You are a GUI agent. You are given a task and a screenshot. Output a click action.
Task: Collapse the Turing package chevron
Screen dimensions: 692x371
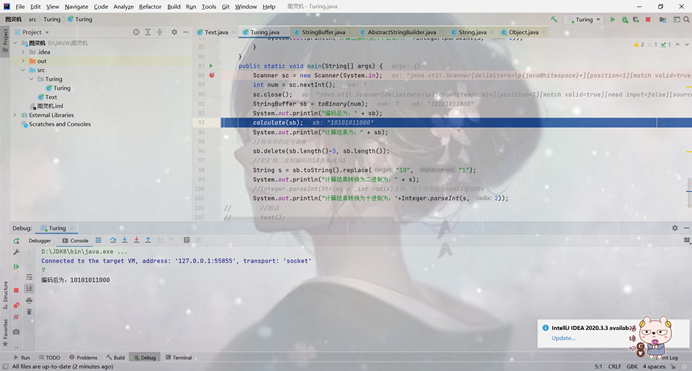[32, 79]
